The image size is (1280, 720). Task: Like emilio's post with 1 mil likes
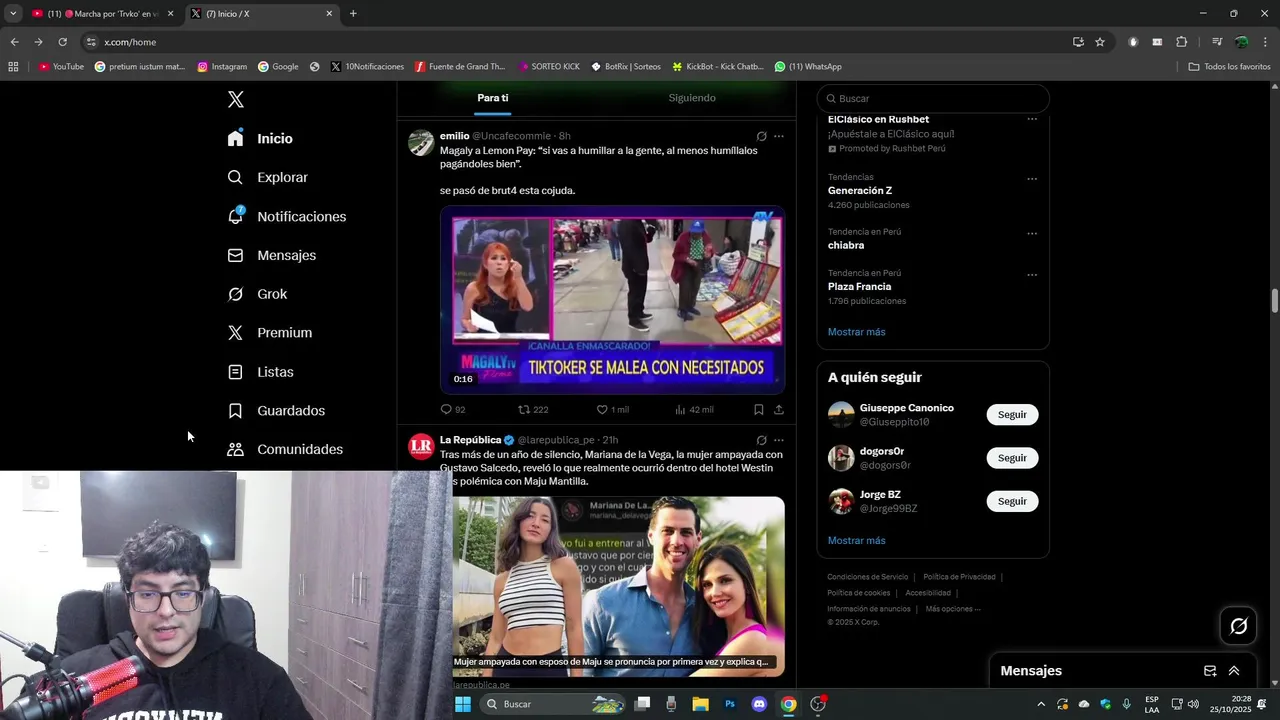613,409
